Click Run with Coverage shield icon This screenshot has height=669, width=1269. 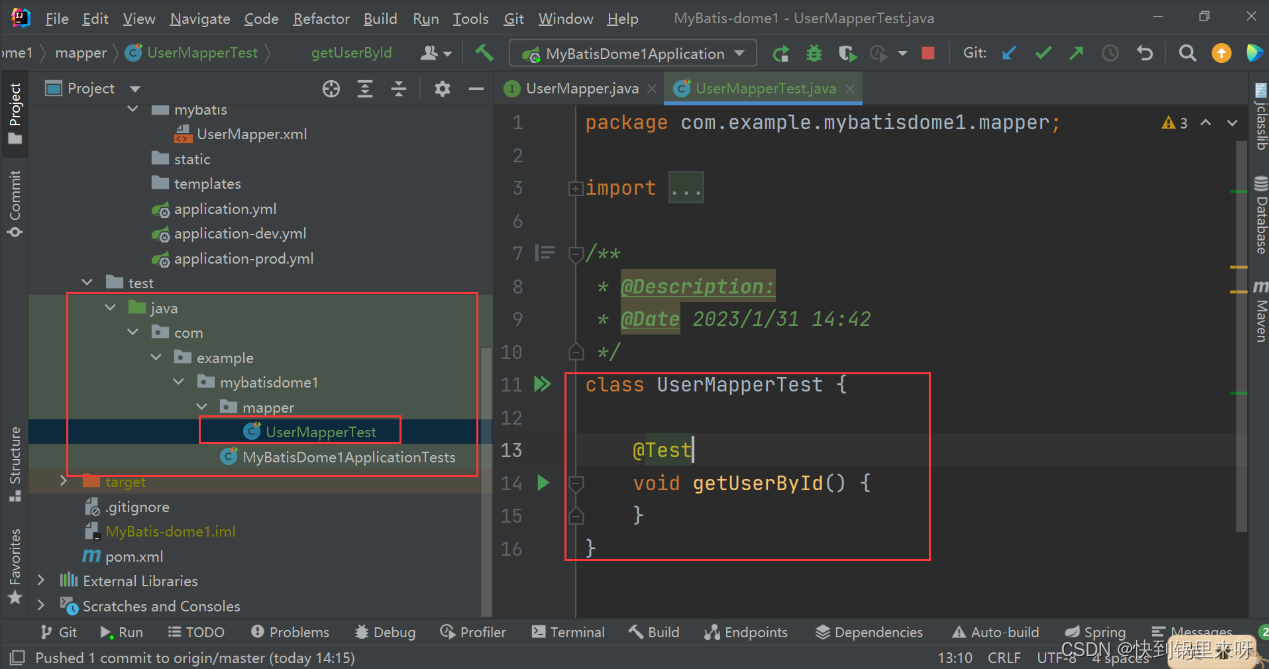point(847,53)
